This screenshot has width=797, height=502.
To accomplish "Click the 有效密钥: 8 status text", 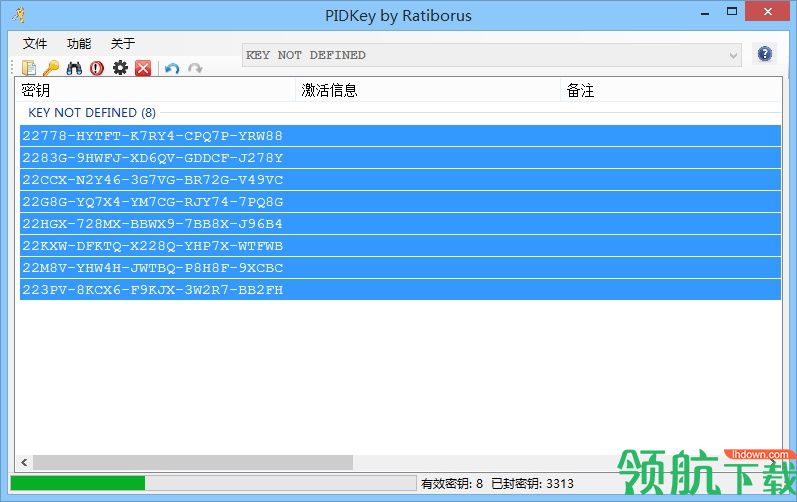I will click(x=451, y=483).
